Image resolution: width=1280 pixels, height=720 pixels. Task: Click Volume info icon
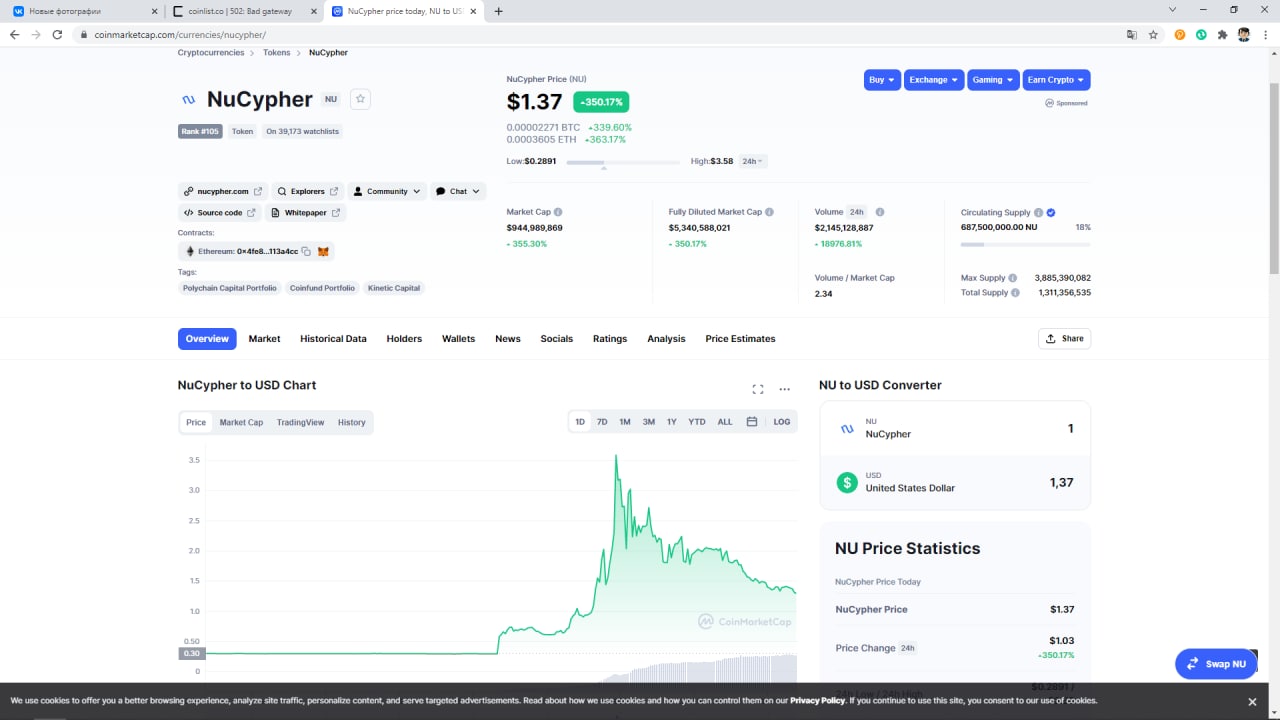point(880,212)
